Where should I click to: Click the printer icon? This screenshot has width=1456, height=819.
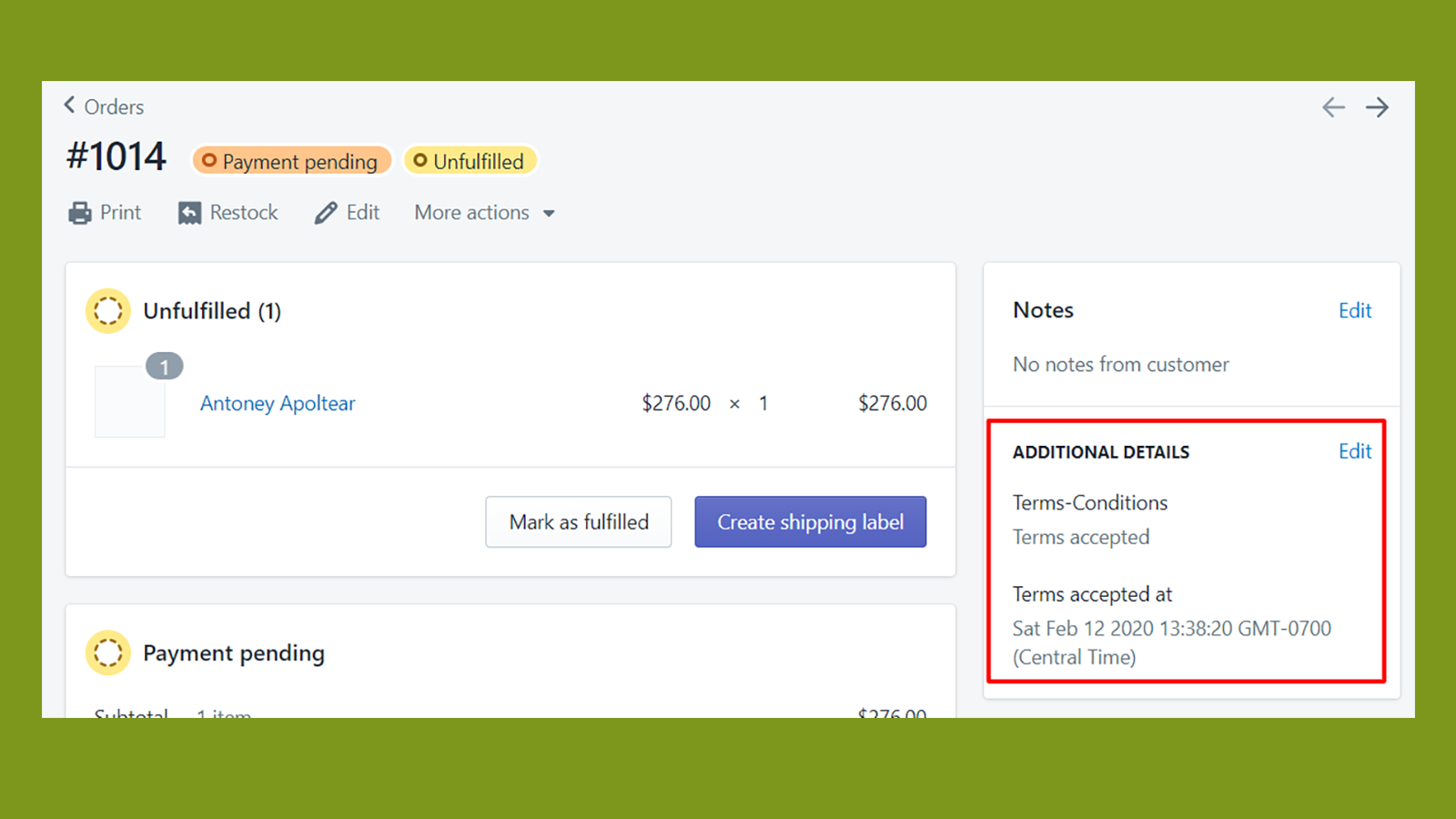[80, 213]
